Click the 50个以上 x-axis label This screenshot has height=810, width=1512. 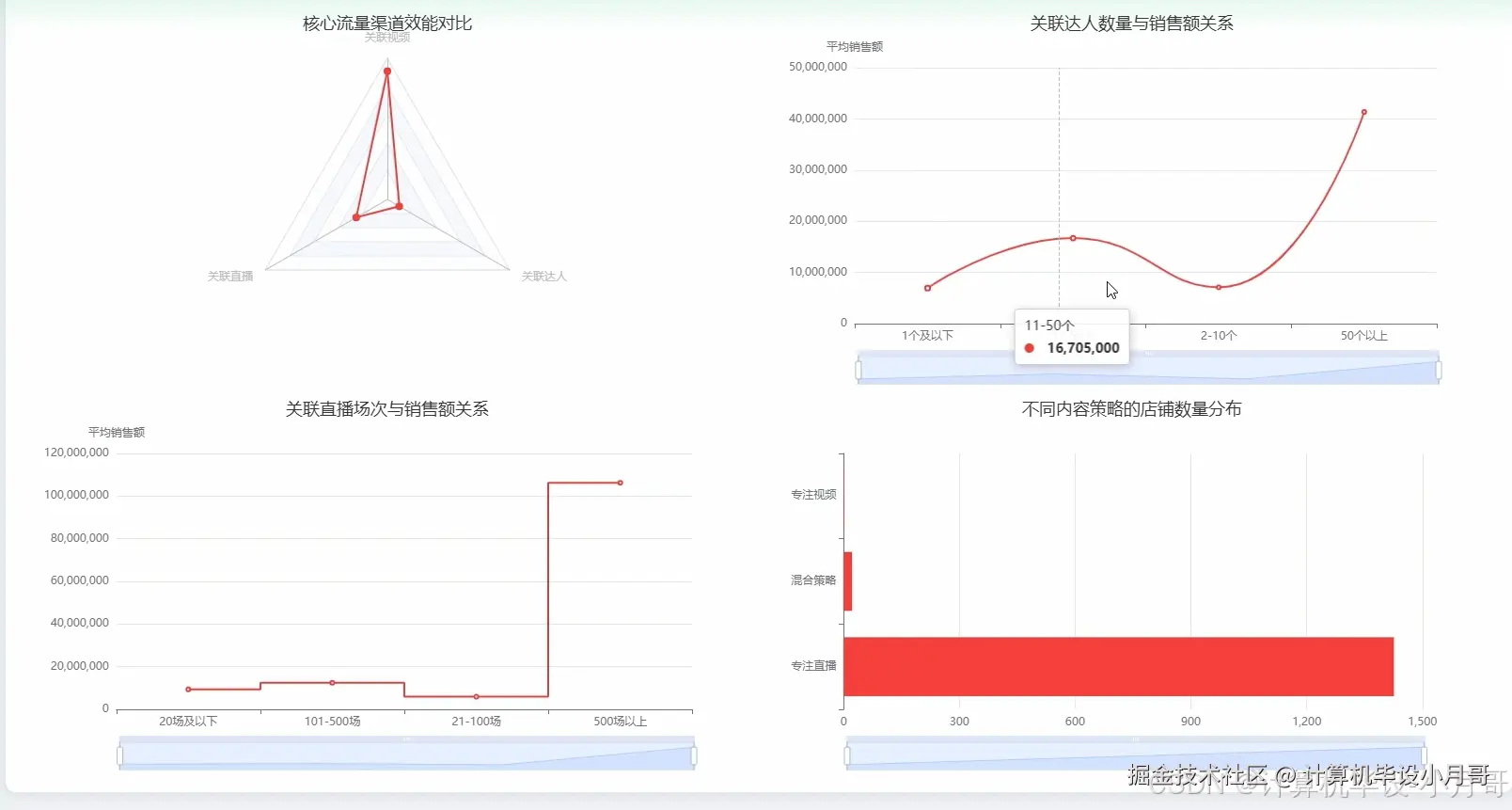pos(1364,336)
